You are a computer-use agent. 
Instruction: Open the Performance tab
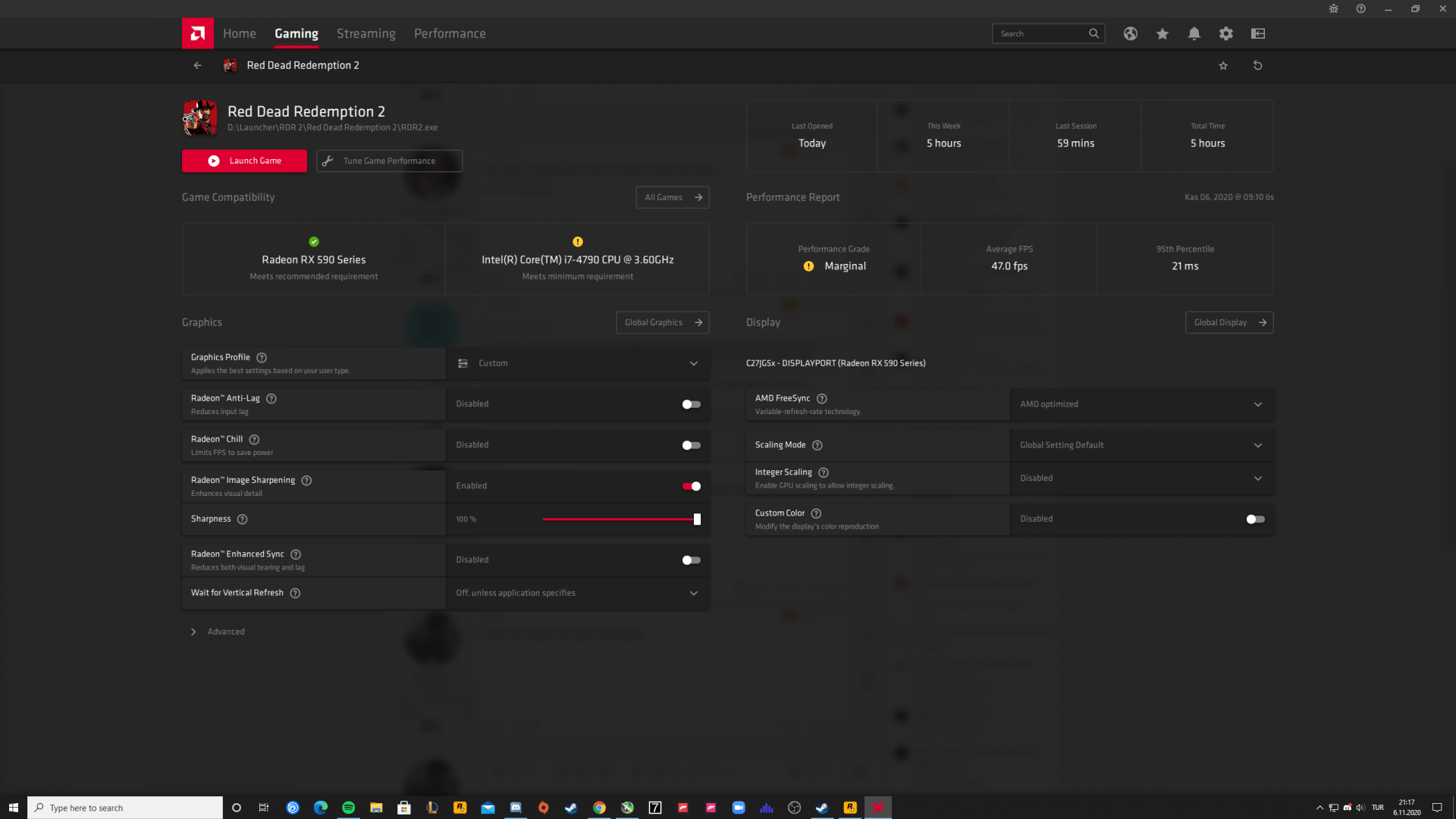point(450,33)
